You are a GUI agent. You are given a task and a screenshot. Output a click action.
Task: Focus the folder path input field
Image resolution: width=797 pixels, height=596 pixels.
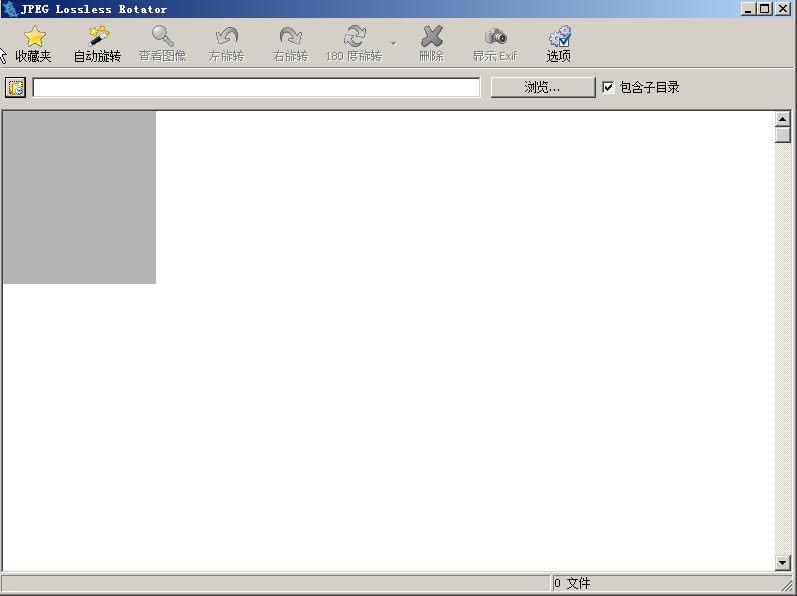(x=256, y=87)
